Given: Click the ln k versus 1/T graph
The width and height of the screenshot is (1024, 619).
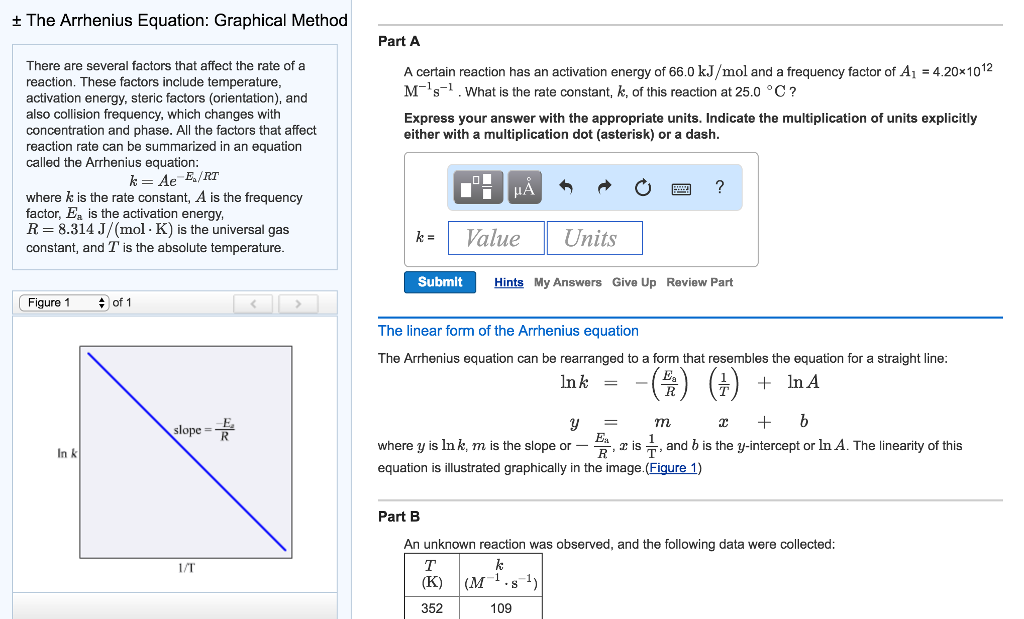Looking at the screenshot, I should (186, 452).
